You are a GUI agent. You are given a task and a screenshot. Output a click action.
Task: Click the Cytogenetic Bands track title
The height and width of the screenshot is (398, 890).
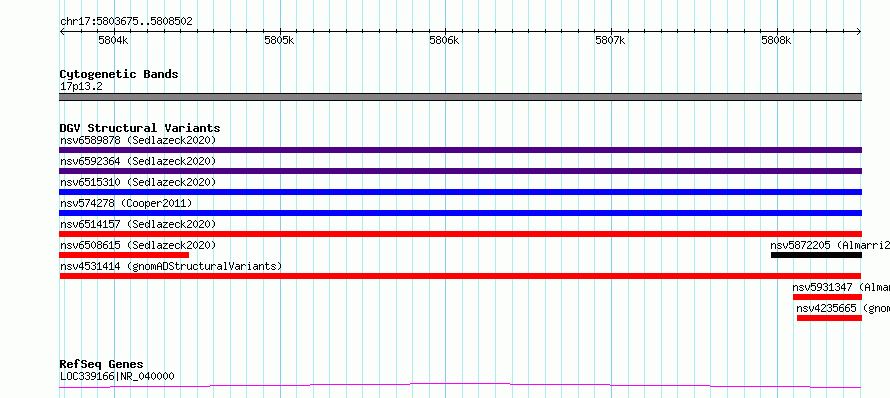pyautogui.click(x=119, y=74)
